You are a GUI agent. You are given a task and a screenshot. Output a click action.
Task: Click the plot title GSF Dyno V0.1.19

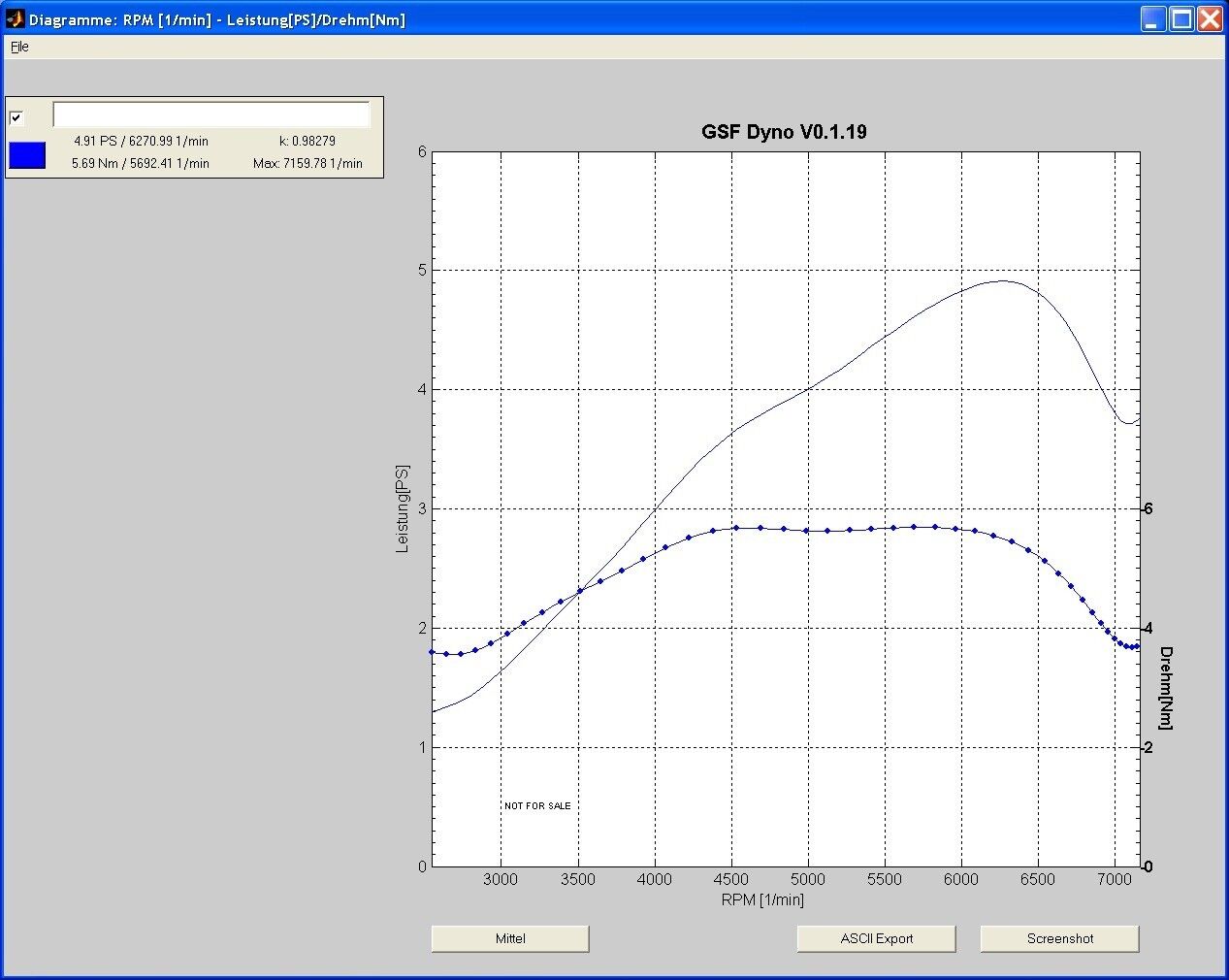(x=784, y=132)
